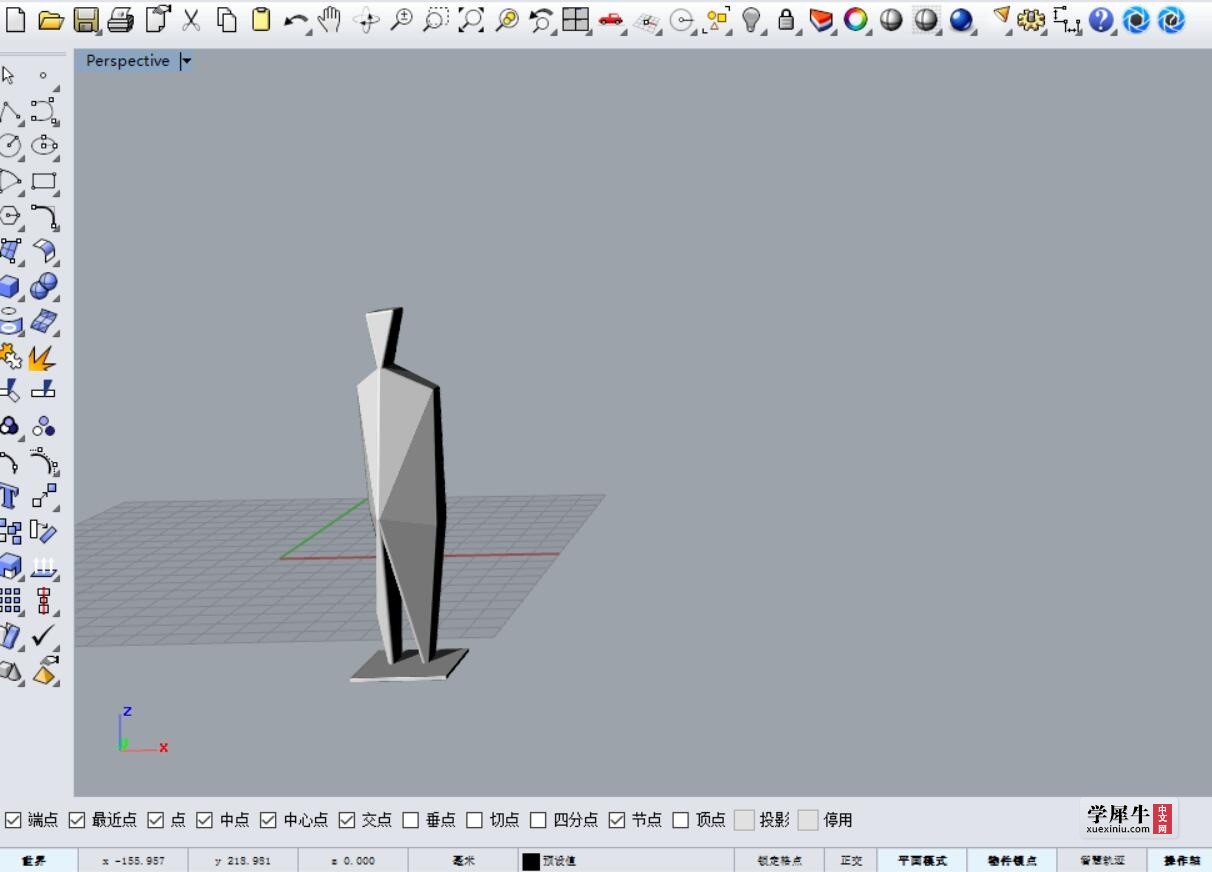The height and width of the screenshot is (872, 1212).
Task: Uncheck the 最近点 osnap checkbox
Action: (77, 820)
